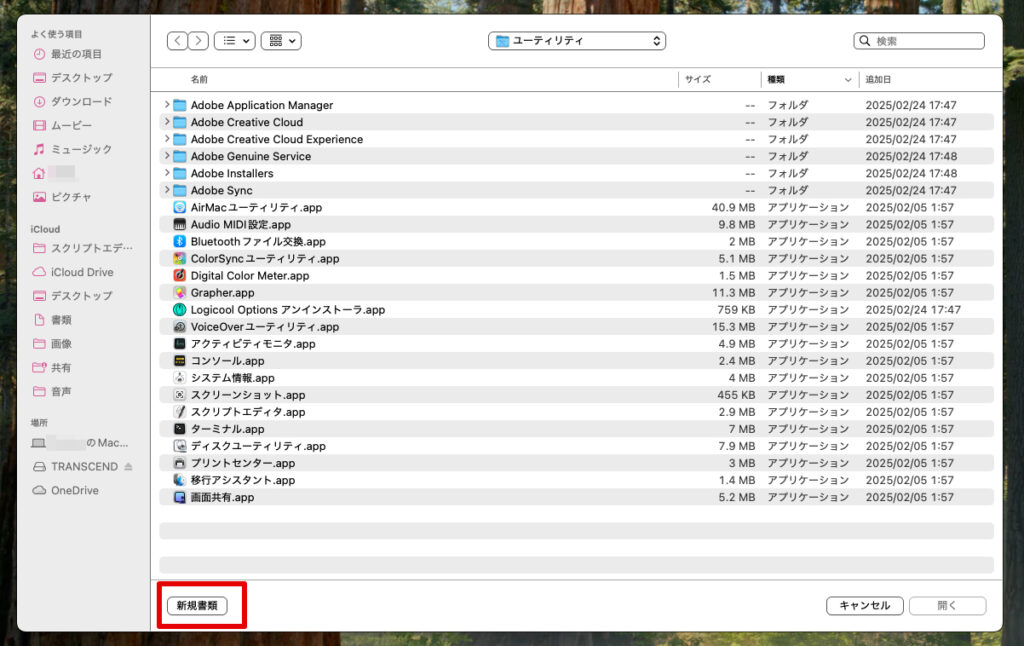Screen dimensions: 1024x646
Task: Click the 新規書類 button
Action: coord(197,606)
